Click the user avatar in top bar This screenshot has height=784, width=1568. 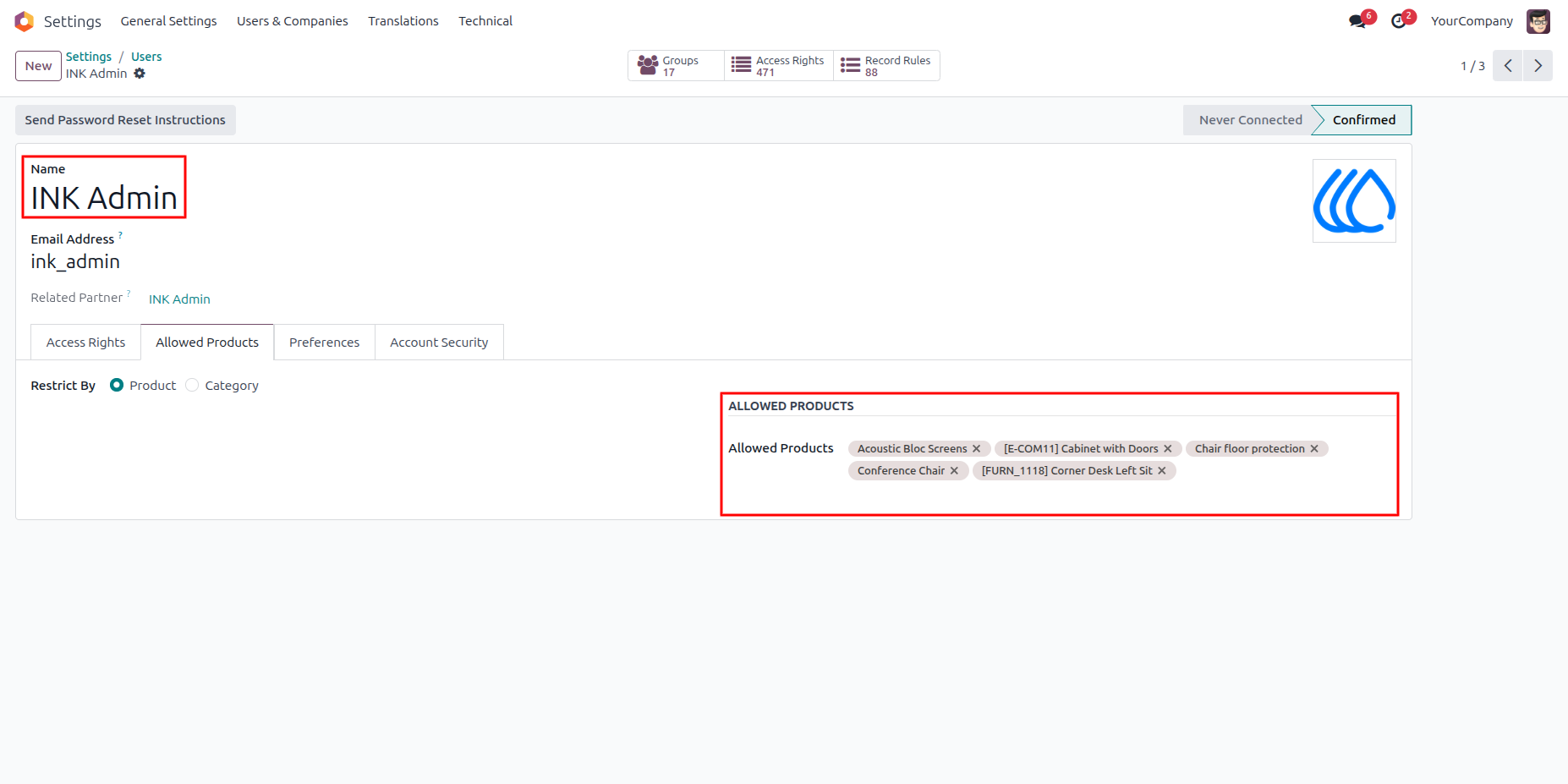click(1538, 21)
